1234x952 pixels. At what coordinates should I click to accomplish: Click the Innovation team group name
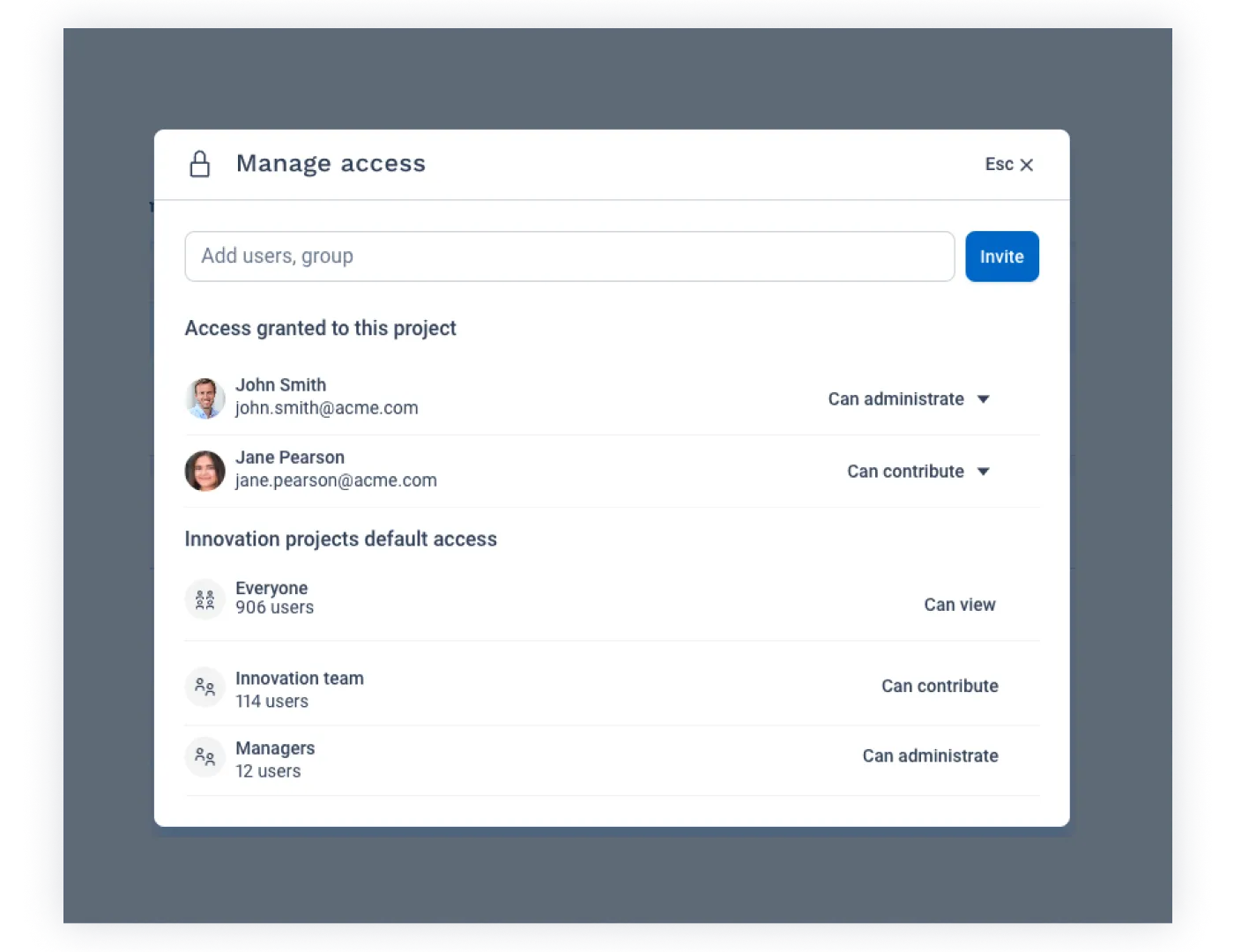click(300, 679)
